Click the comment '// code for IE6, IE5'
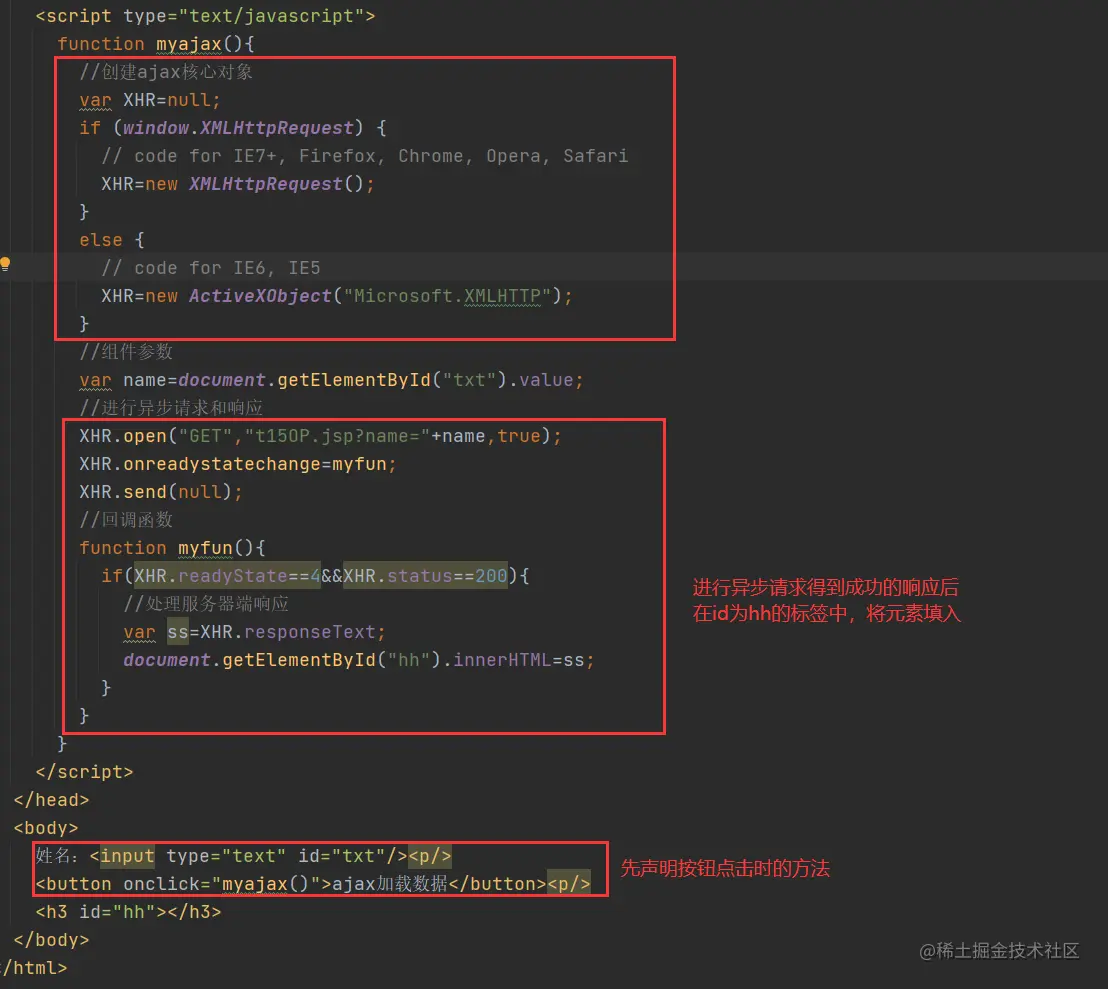This screenshot has height=989, width=1108. point(211,268)
